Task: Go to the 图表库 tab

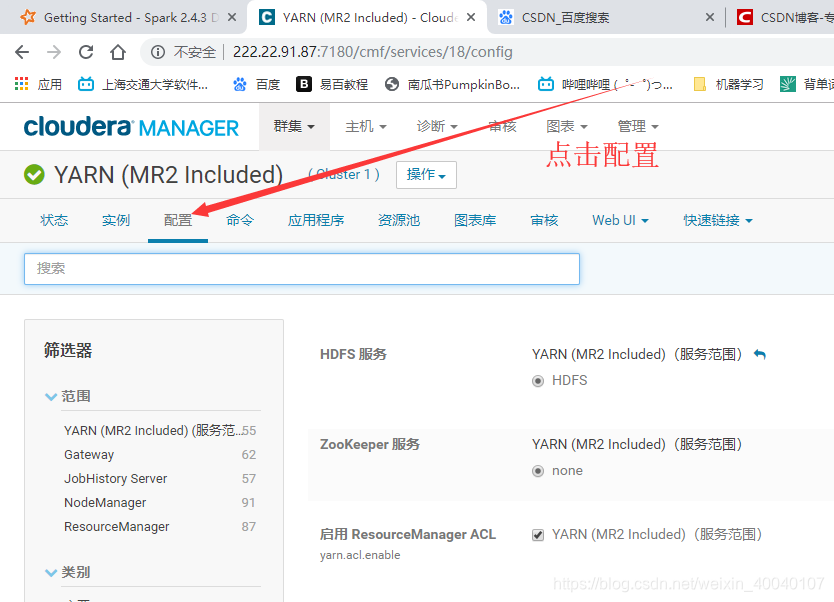Action: click(x=475, y=220)
